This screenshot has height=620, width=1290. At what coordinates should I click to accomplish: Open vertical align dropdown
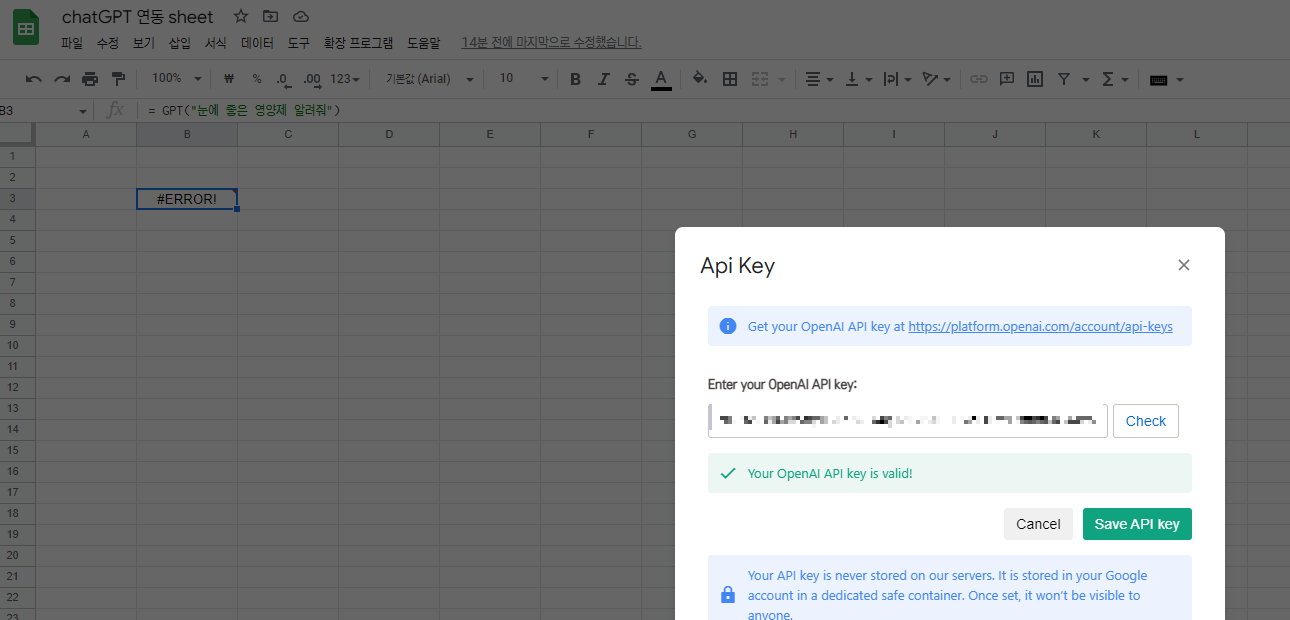pos(859,79)
